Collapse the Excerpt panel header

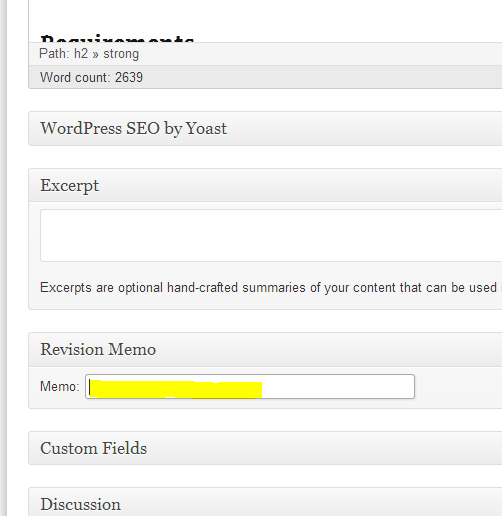(265, 185)
